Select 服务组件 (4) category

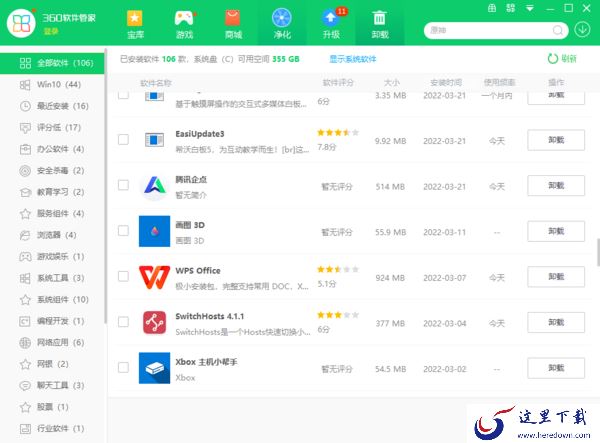point(52,213)
